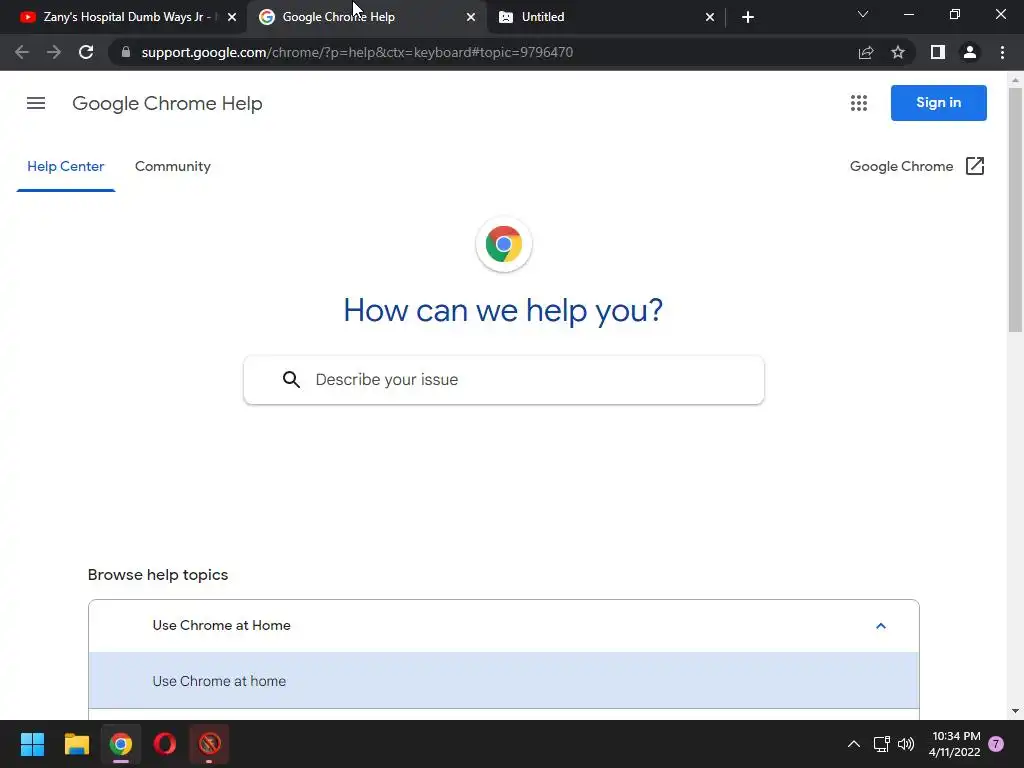The width and height of the screenshot is (1024, 768).
Task: Click the scrollbar down arrow
Action: [x=1015, y=711]
